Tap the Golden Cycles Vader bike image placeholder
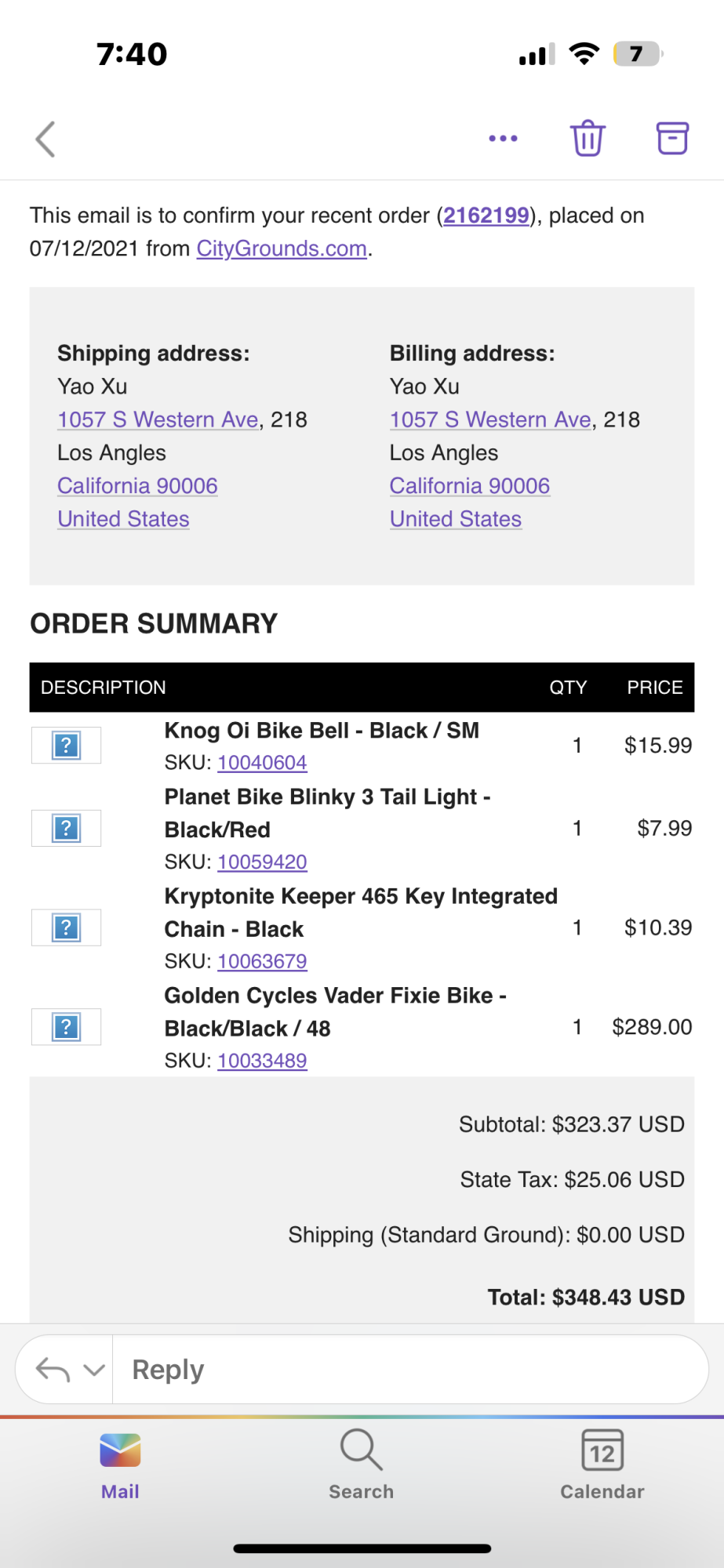724x1568 pixels. (67, 1027)
